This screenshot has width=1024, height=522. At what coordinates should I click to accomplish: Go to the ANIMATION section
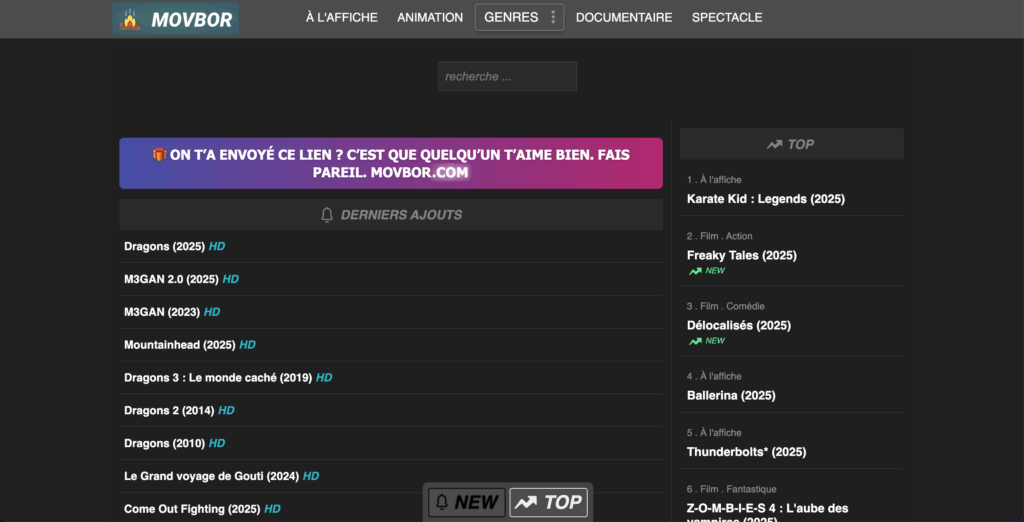[x=430, y=17]
